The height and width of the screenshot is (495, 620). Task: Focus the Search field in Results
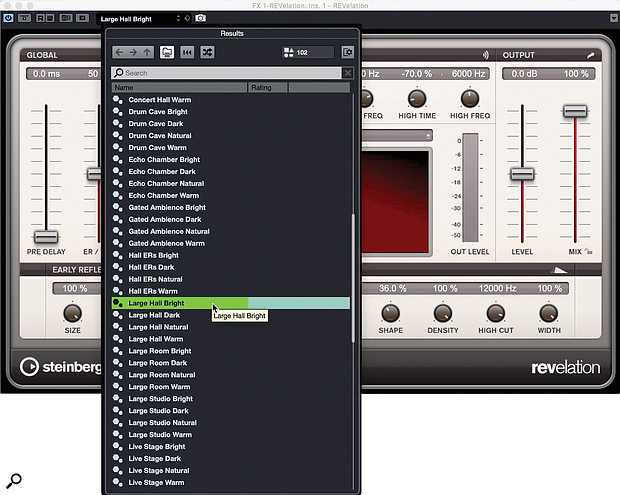227,73
